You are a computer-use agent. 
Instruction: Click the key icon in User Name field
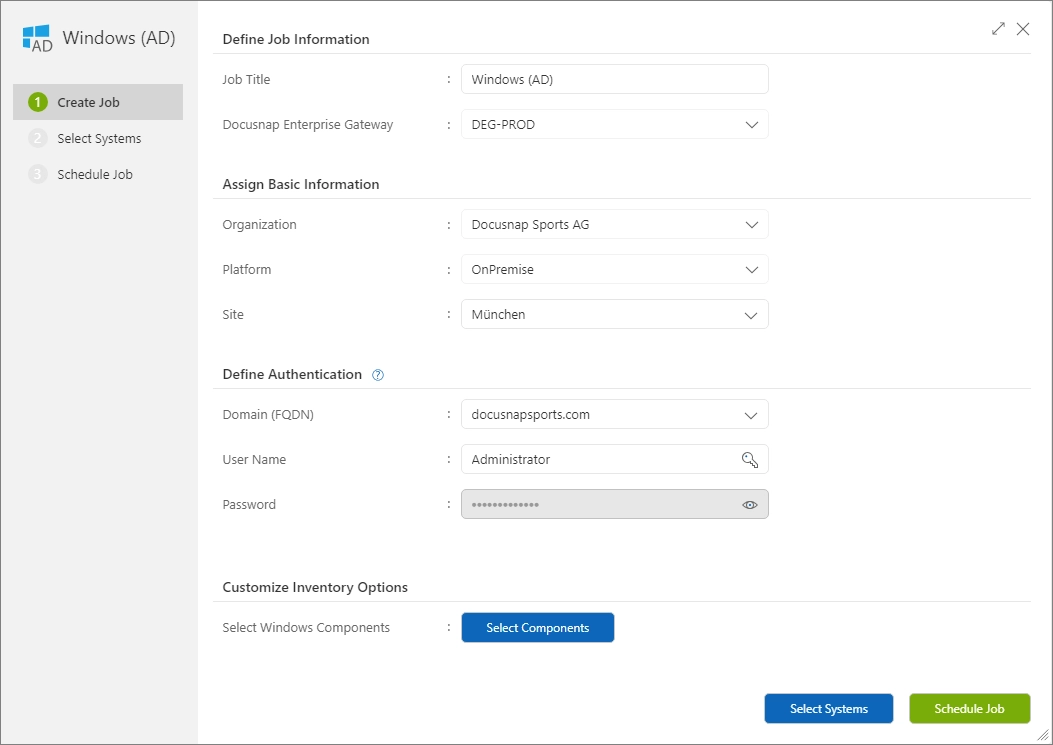(749, 459)
